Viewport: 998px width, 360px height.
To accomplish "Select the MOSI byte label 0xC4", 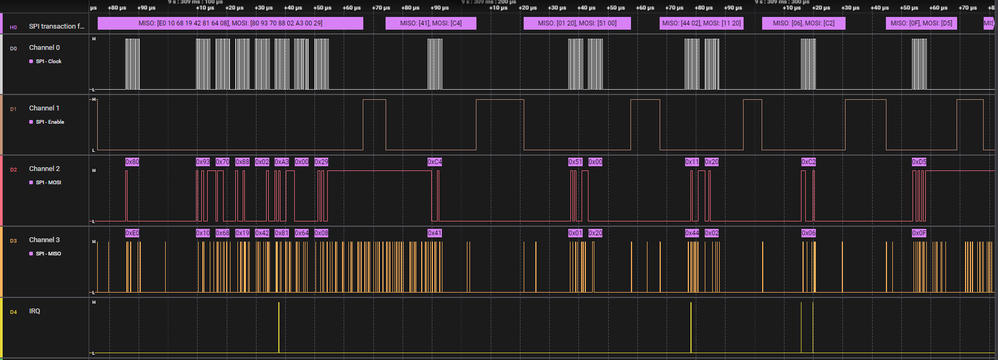I will click(x=435, y=162).
